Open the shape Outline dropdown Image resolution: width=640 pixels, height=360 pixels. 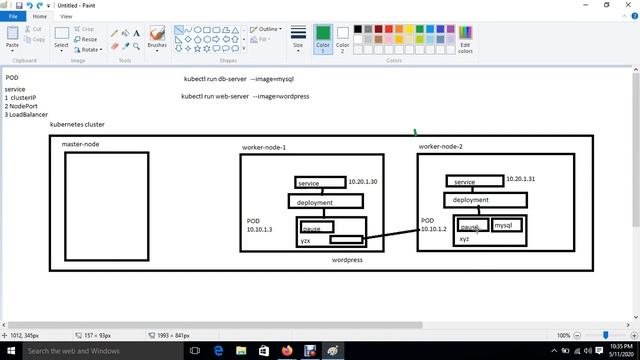coord(266,29)
